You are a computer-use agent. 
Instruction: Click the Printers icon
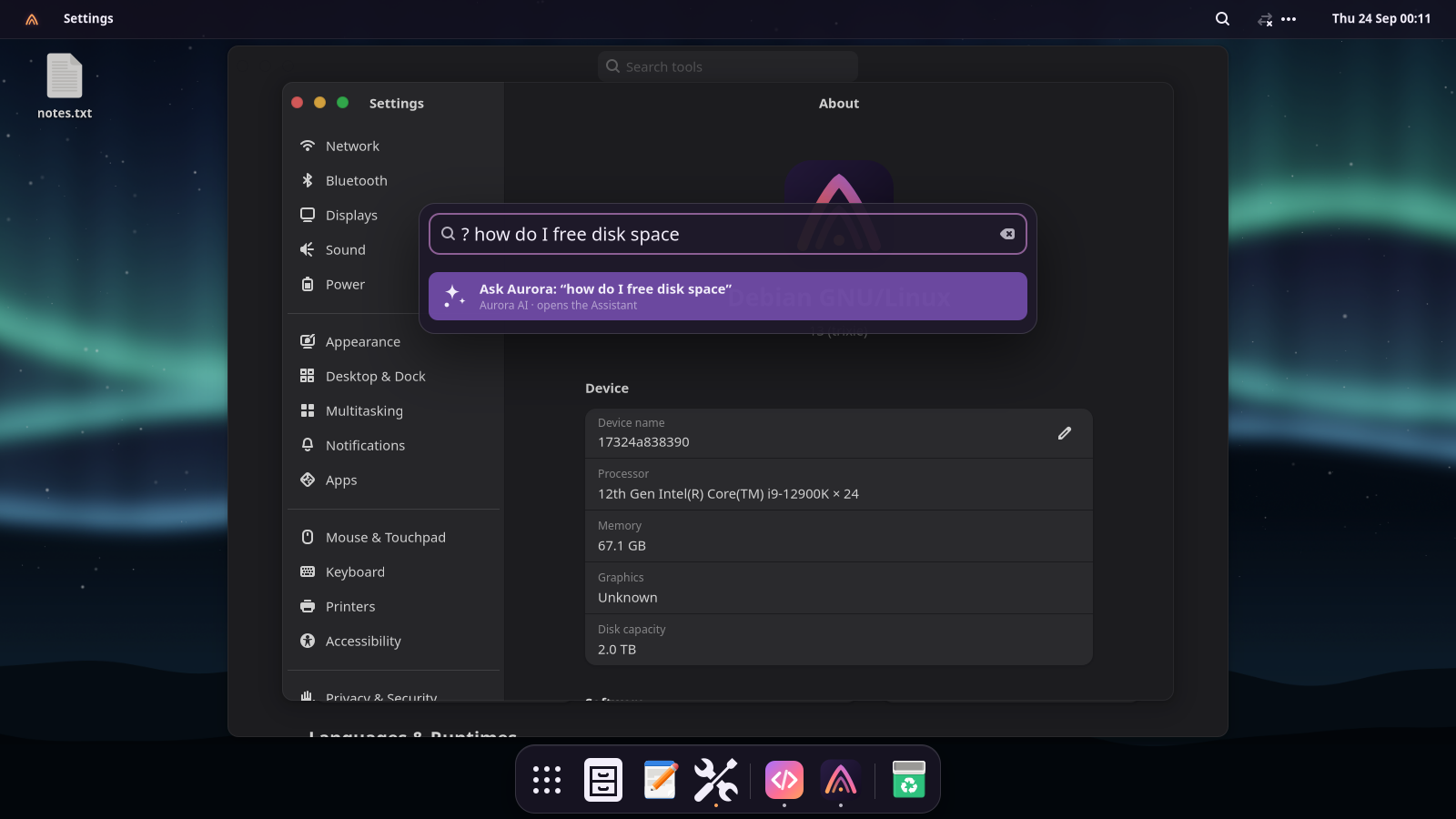coord(308,606)
